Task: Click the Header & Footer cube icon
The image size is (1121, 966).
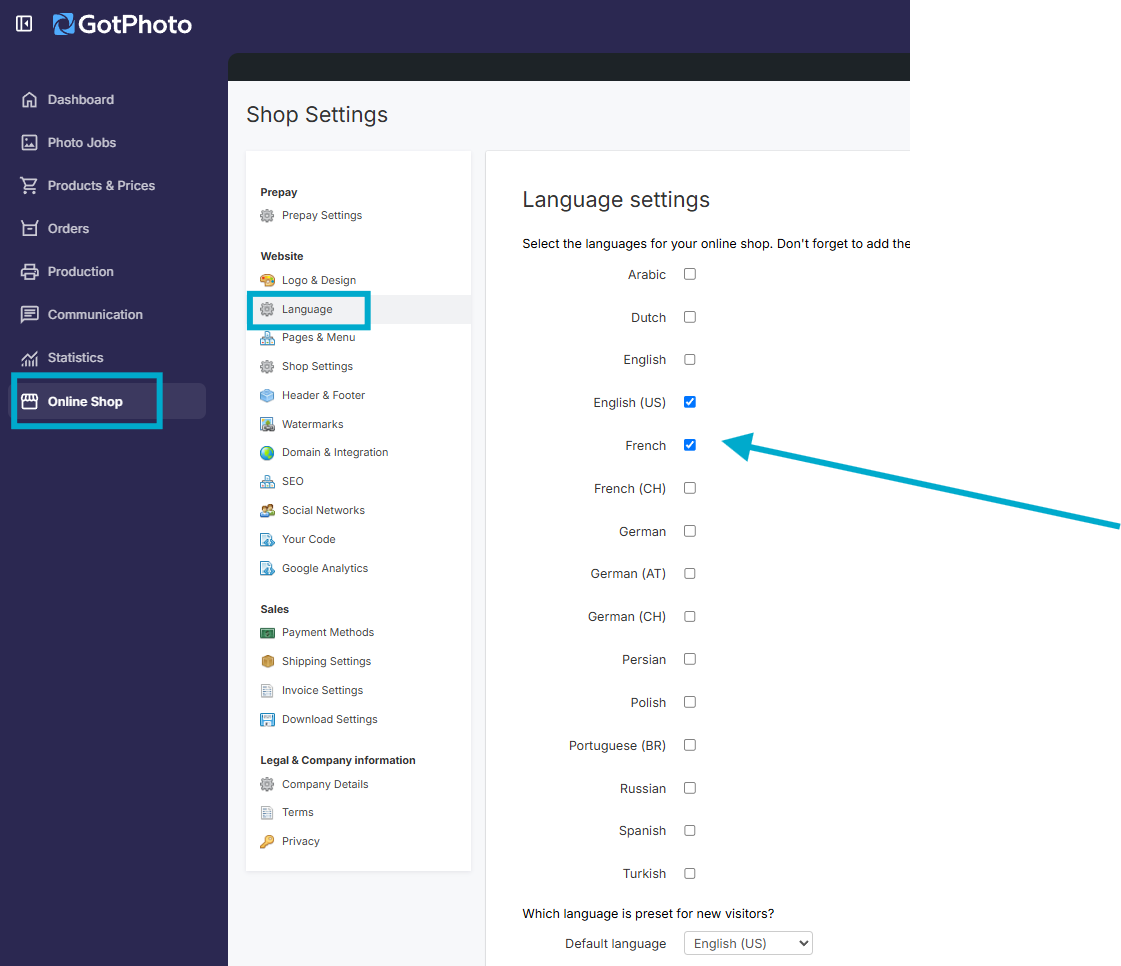Action: [267, 395]
